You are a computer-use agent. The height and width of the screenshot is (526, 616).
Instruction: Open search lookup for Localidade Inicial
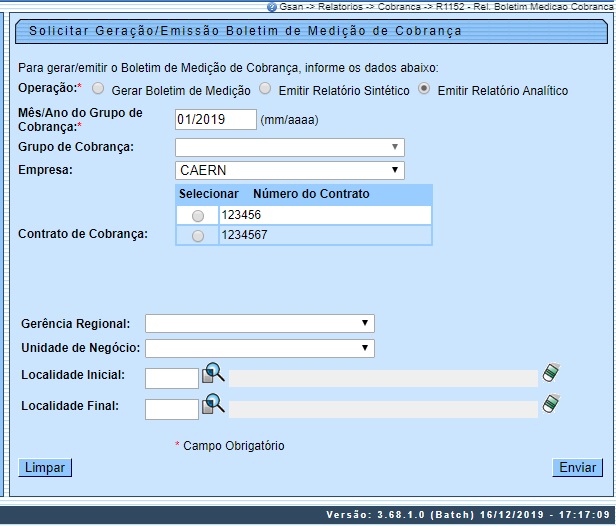(x=214, y=374)
